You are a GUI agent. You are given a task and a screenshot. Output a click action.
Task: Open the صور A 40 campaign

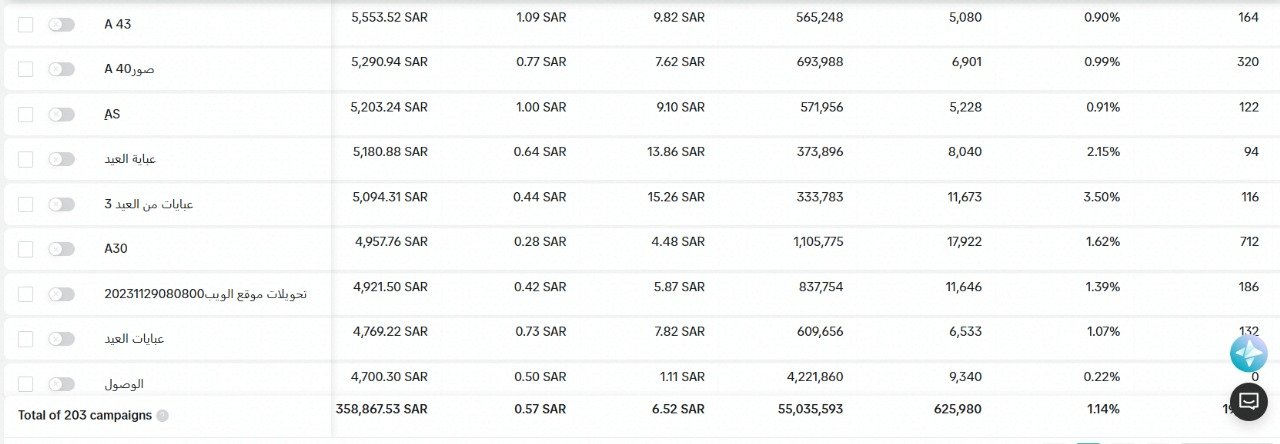(129, 69)
